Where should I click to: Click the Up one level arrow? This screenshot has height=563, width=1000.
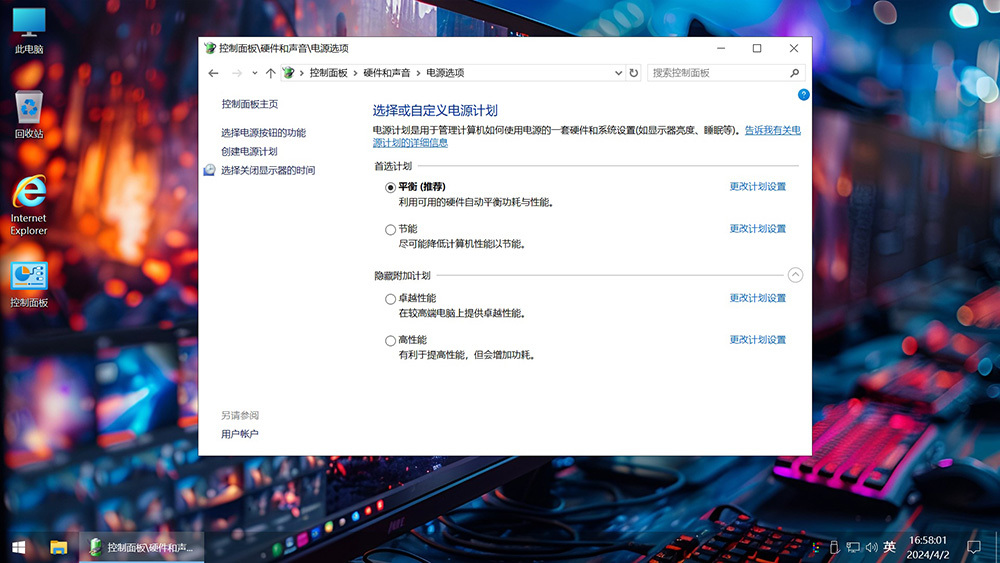pyautogui.click(x=270, y=73)
